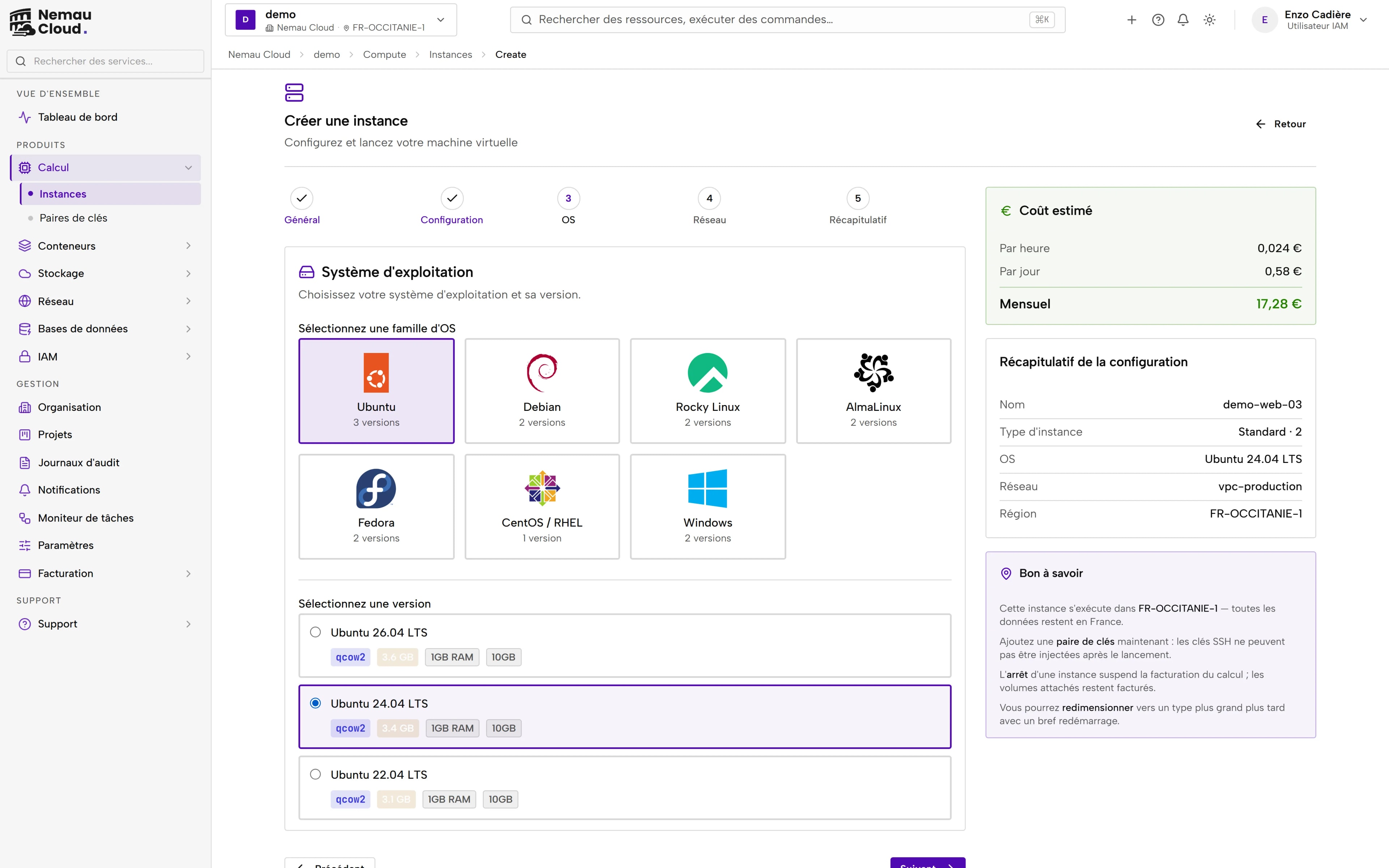
Task: Click the Instances breadcrumb link
Action: click(x=451, y=55)
